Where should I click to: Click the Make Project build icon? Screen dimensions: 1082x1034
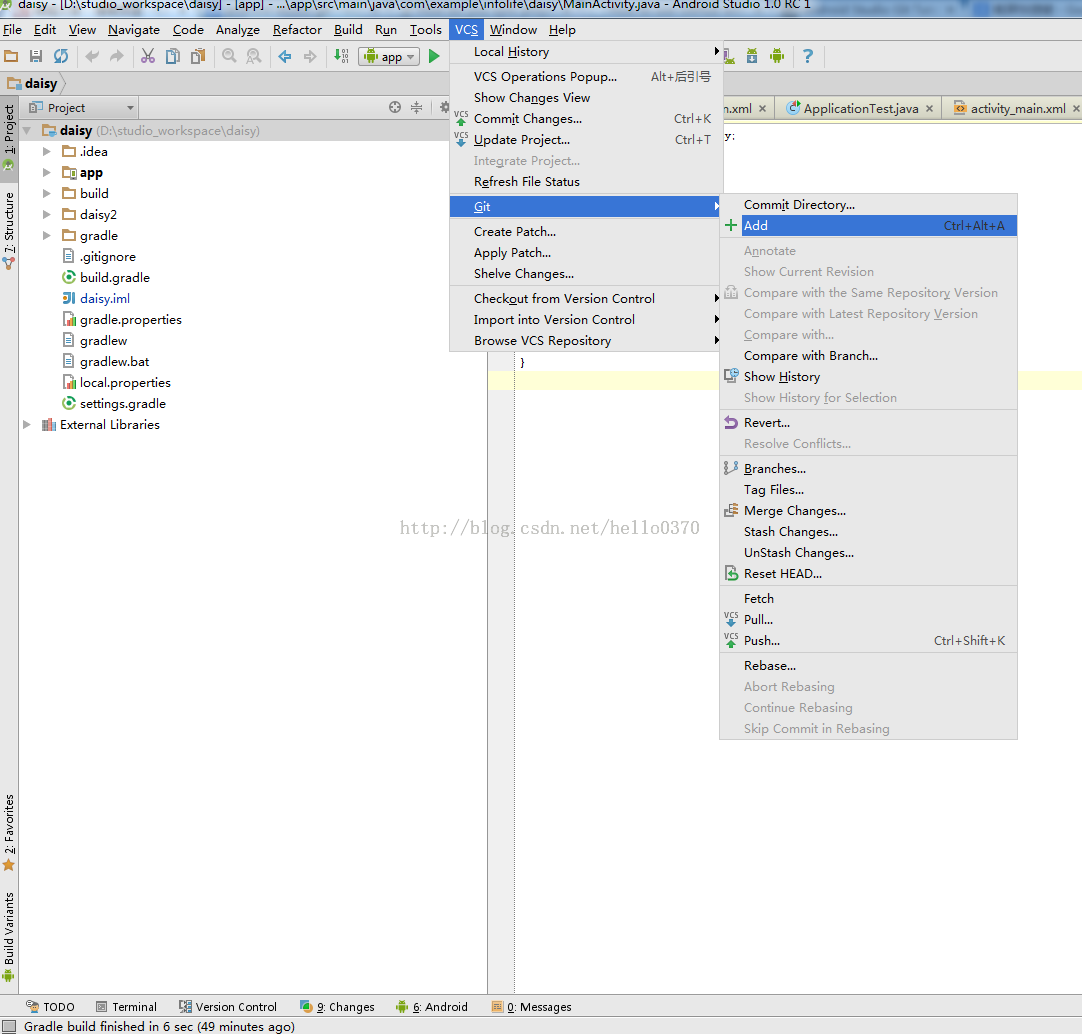tap(341, 56)
